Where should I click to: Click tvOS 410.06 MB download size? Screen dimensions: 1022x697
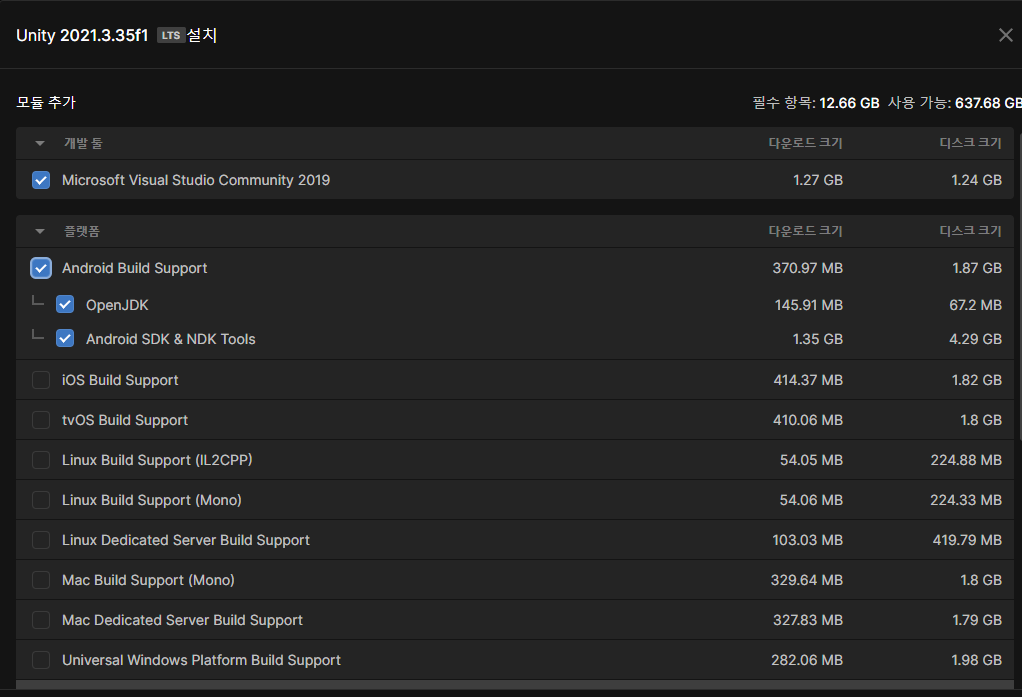[808, 420]
